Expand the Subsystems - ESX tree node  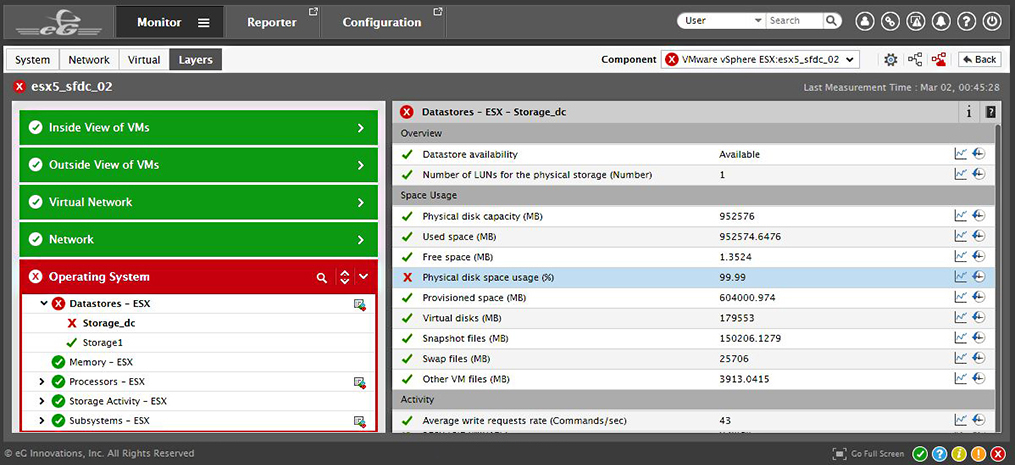[x=42, y=420]
